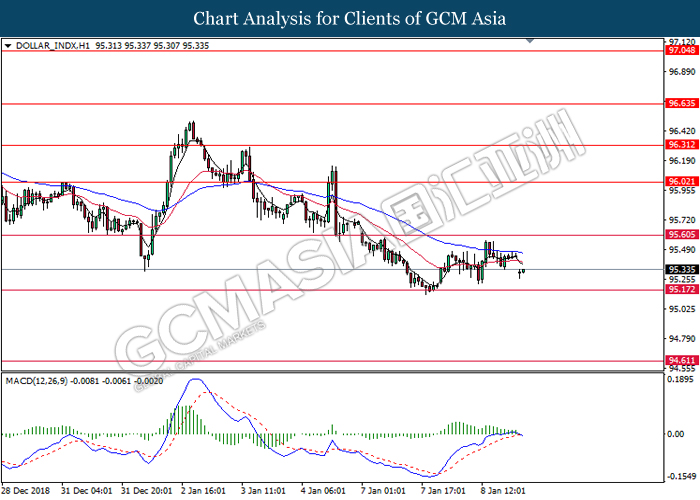Screen dimensions: 700x500
Task: Click the MACD(12,26,9) indicator label
Action: pyautogui.click(x=33, y=381)
